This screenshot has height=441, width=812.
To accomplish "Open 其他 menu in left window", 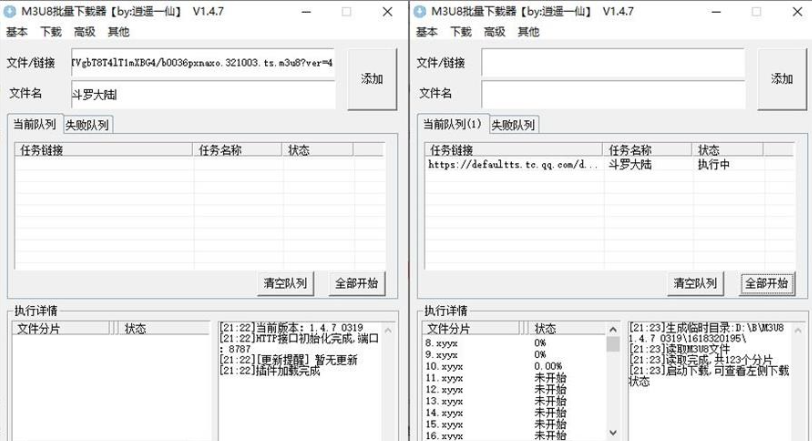I will coord(118,32).
